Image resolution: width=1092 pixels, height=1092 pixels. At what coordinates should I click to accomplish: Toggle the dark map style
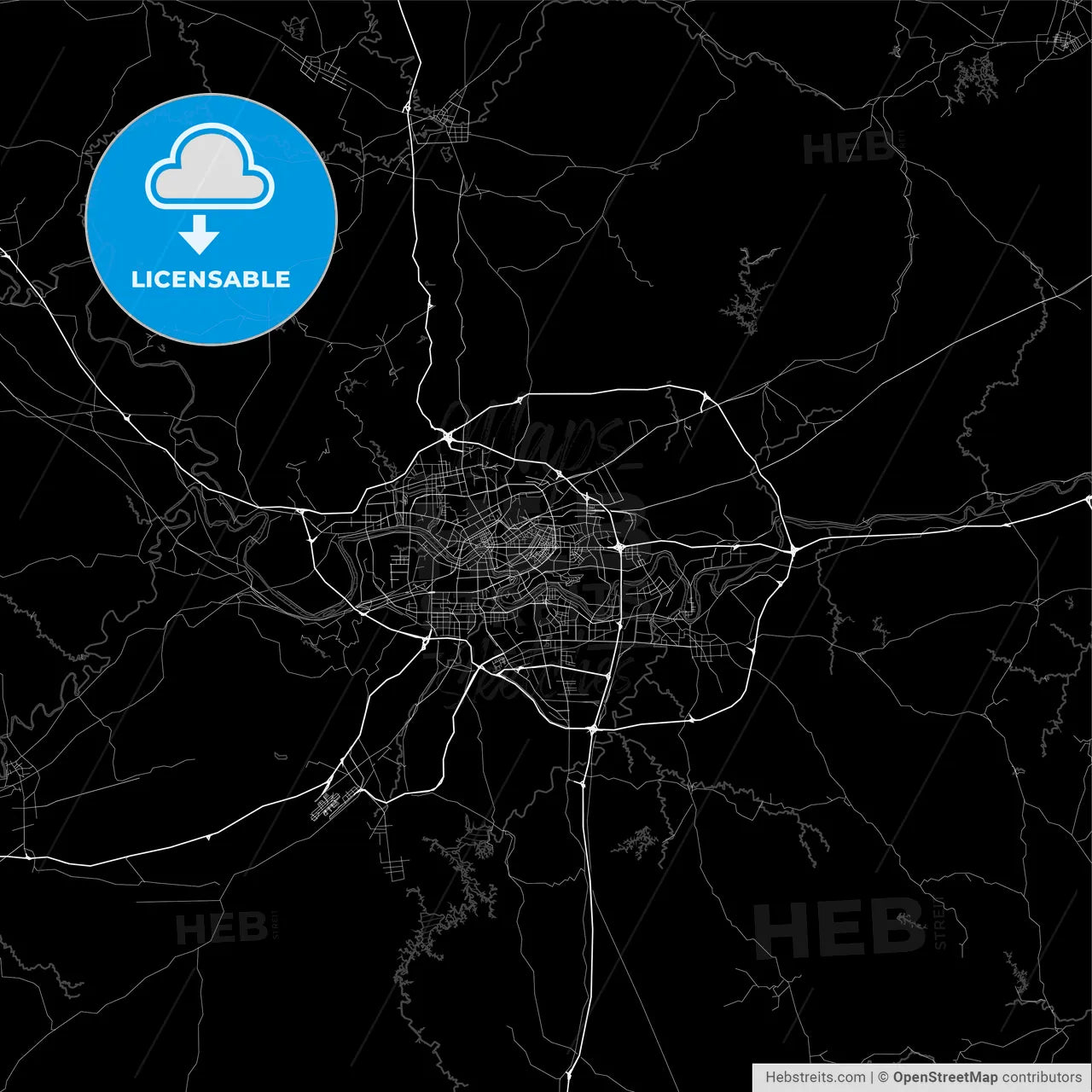pyautogui.click(x=546, y=546)
